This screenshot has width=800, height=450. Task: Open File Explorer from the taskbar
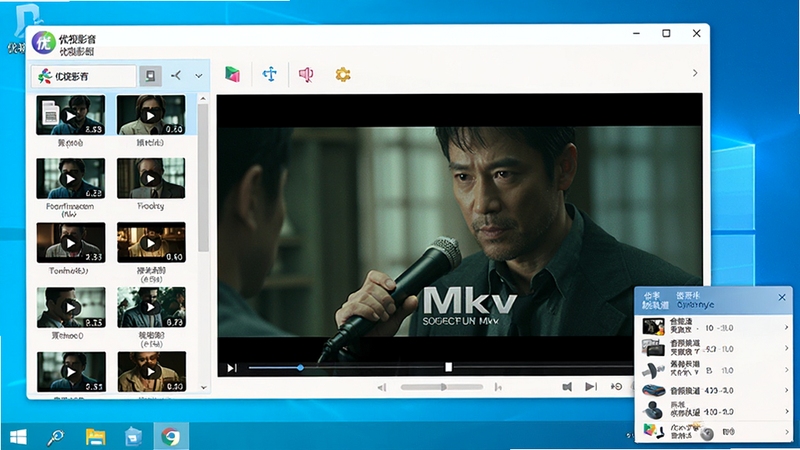tap(95, 437)
